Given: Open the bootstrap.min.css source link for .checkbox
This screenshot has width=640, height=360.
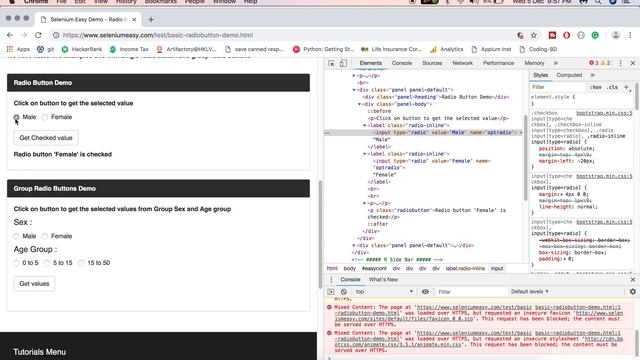Looking at the screenshot, I should tap(604, 113).
